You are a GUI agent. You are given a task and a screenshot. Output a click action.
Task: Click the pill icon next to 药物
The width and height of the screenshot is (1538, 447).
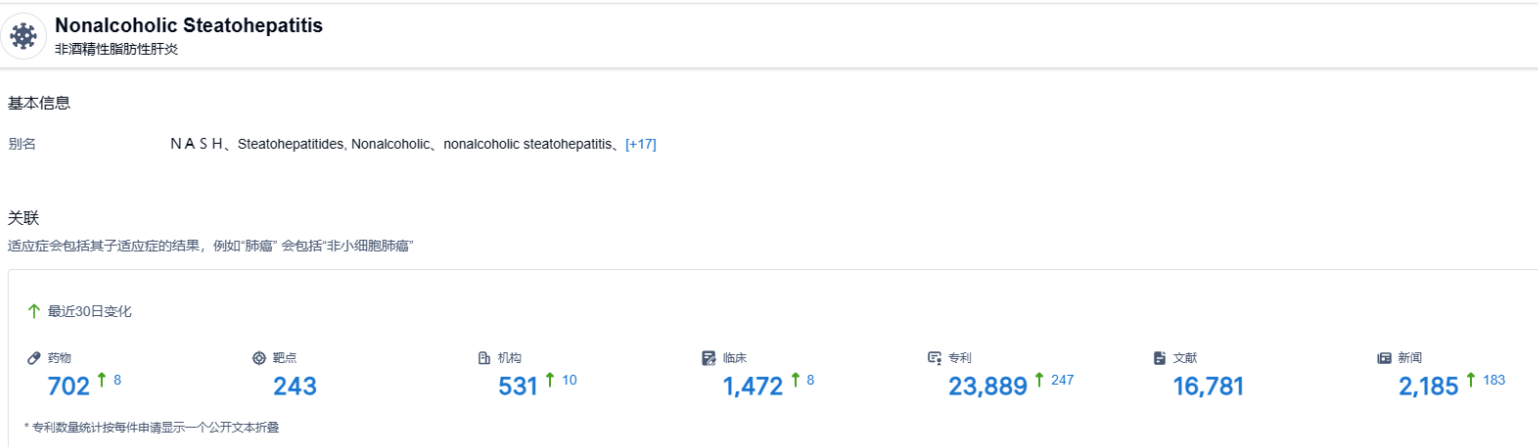coord(34,358)
